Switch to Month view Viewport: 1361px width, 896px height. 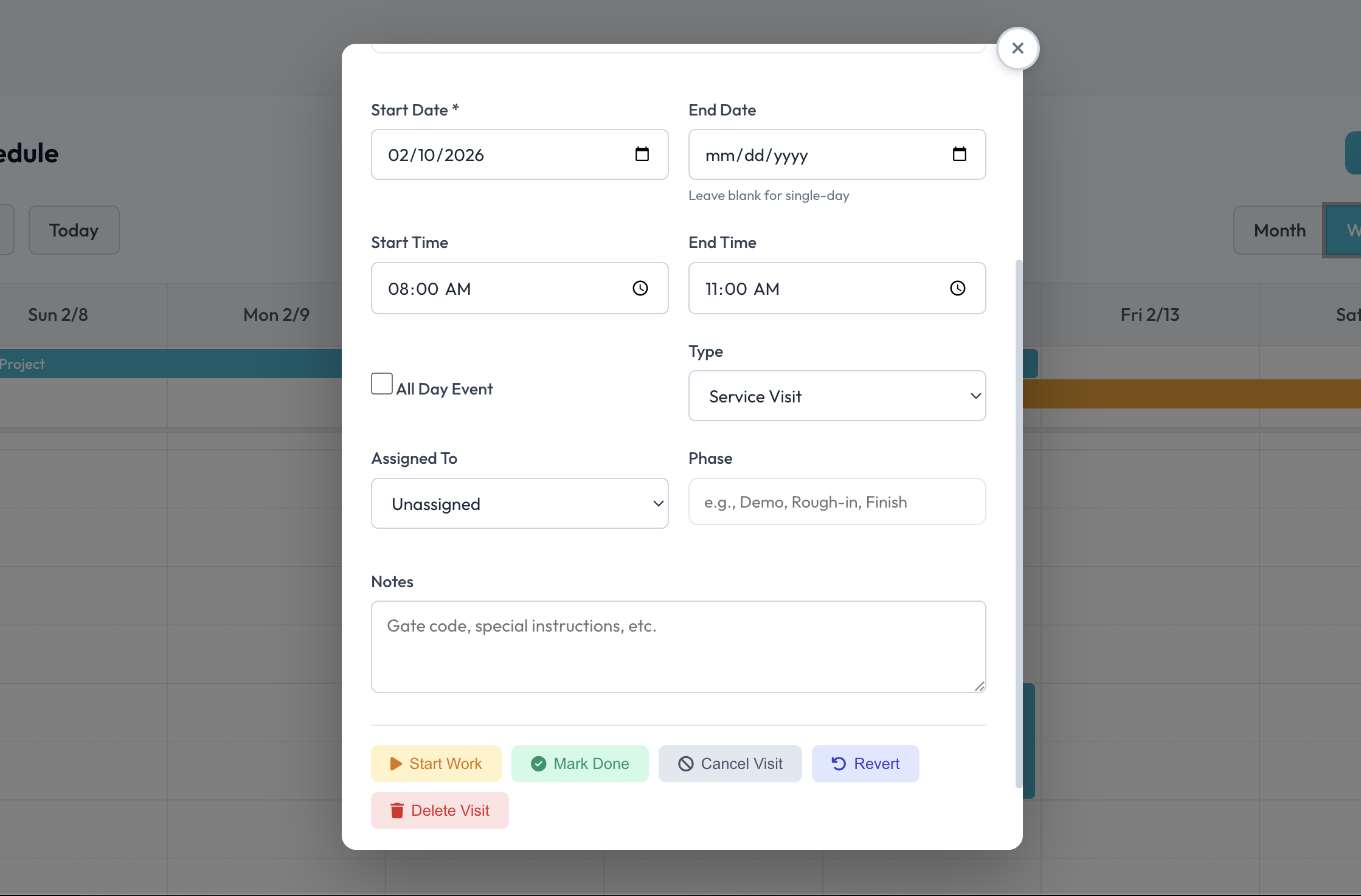coord(1279,230)
